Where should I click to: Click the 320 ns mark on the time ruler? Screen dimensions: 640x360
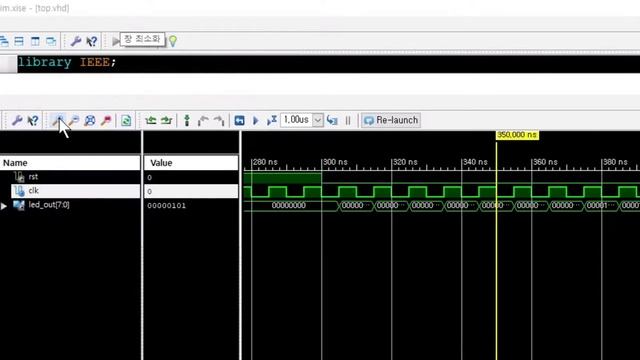[x=405, y=162]
